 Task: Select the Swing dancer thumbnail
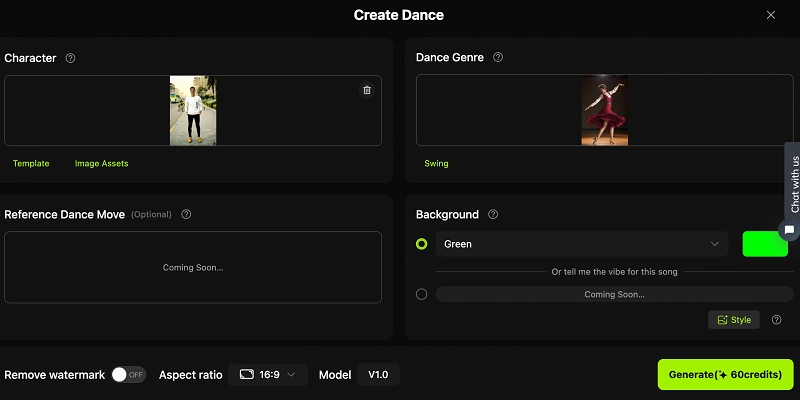pyautogui.click(x=605, y=111)
